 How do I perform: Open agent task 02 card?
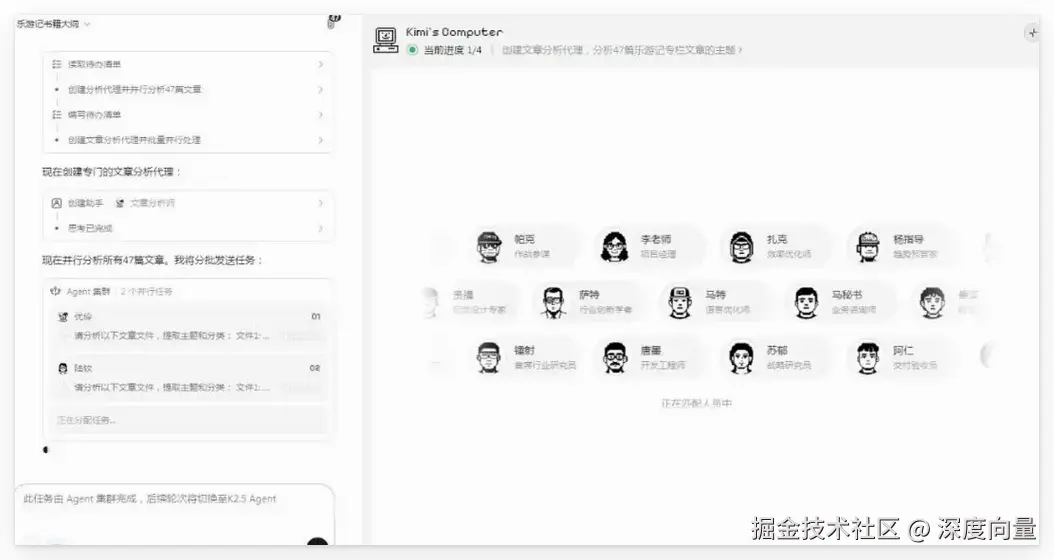tap(189, 378)
